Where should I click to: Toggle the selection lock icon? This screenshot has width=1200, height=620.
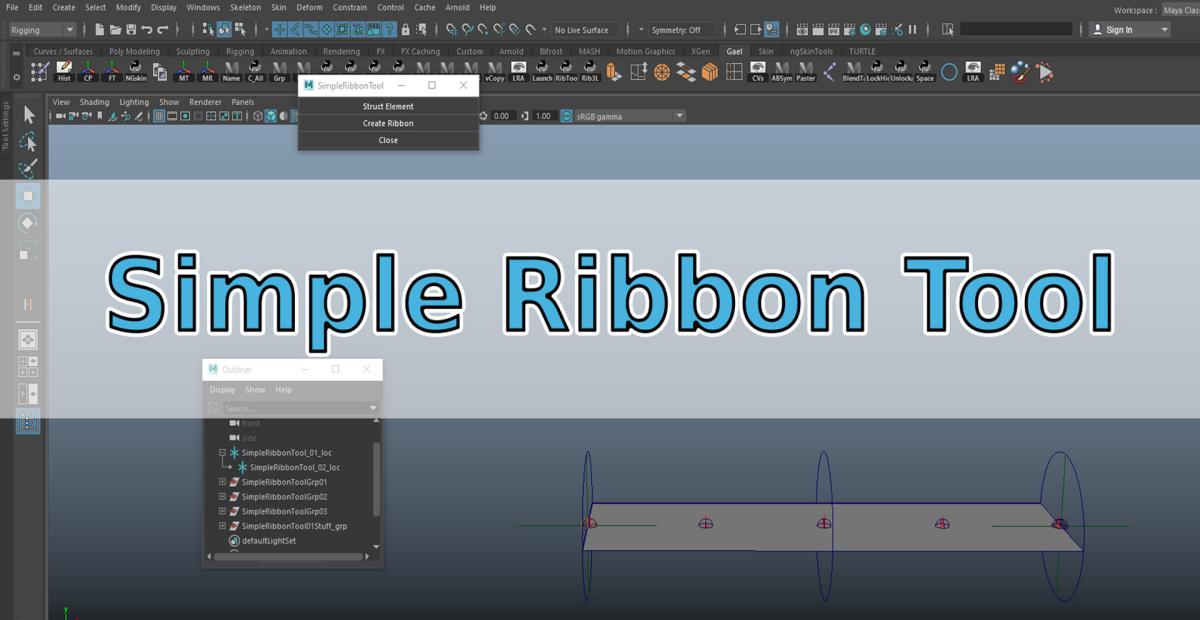coord(406,30)
